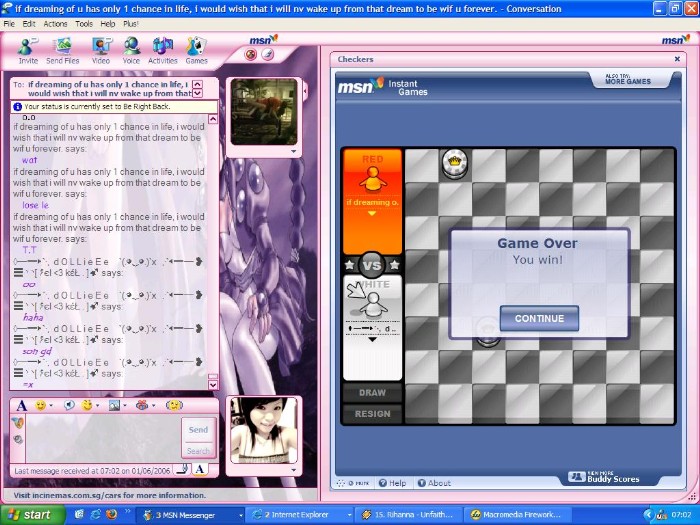Open the Actions menu
This screenshot has width=700, height=525.
[x=55, y=24]
